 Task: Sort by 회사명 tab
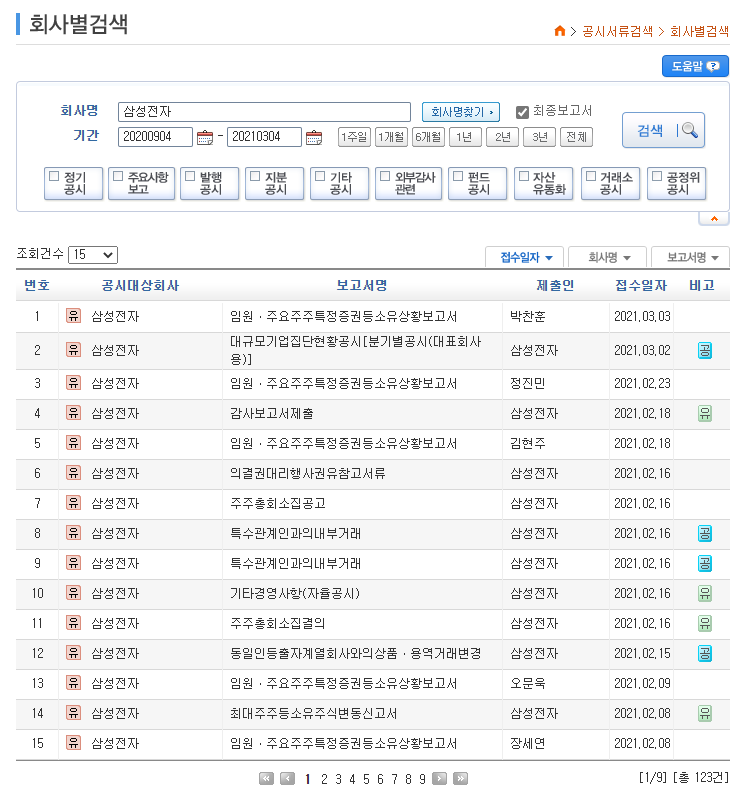(x=608, y=257)
